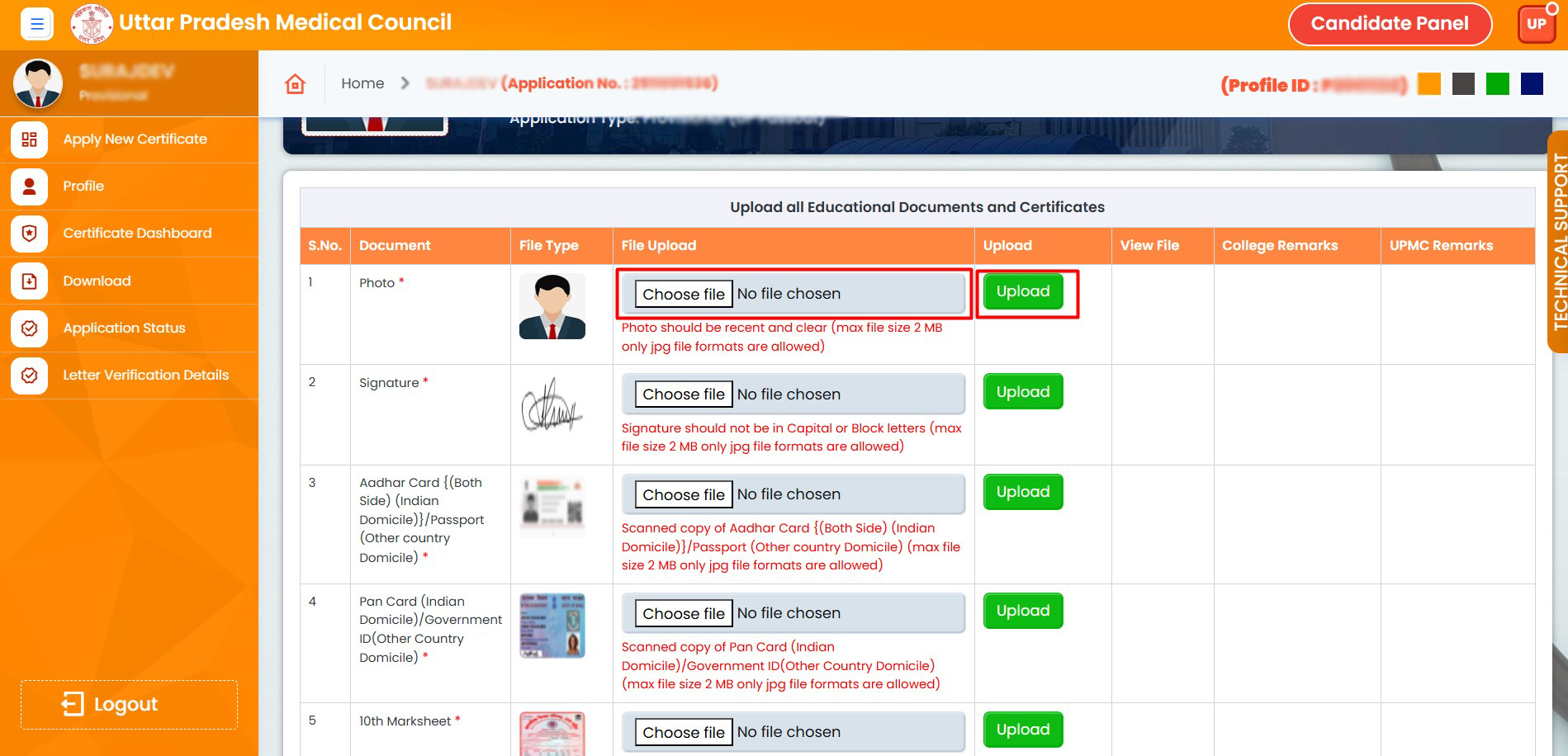Open the UP user avatar menu

tap(1536, 24)
